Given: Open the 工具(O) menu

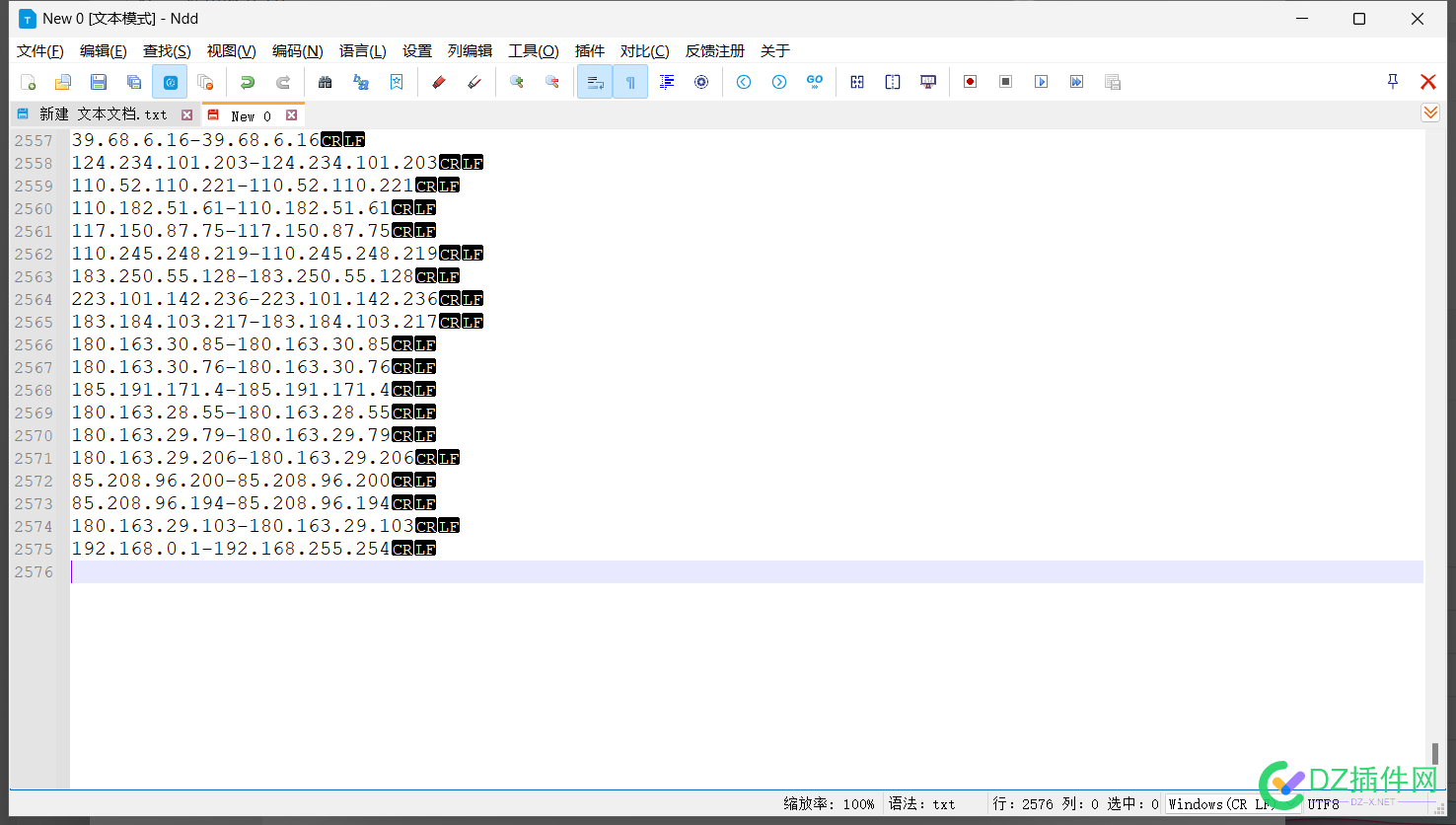Looking at the screenshot, I should 534,51.
